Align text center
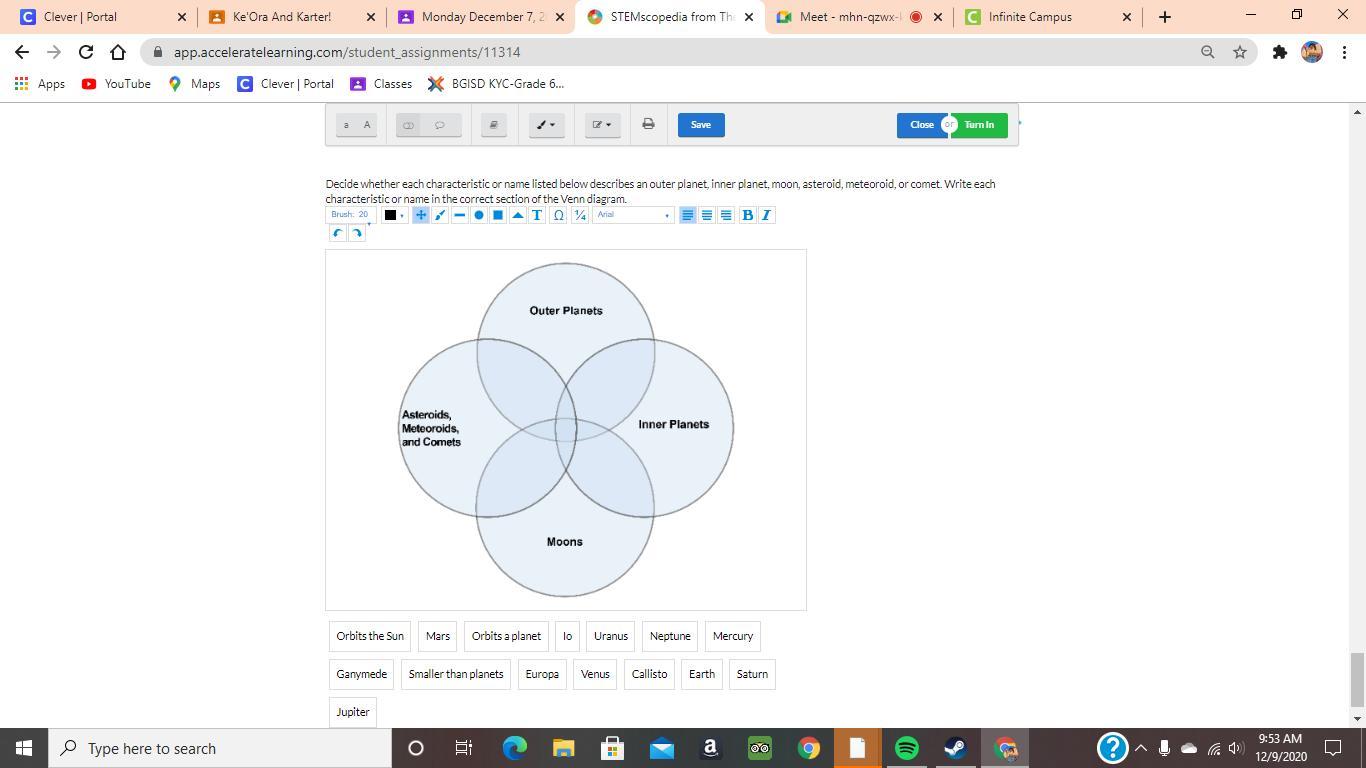This screenshot has height=768, width=1366. click(x=706, y=215)
